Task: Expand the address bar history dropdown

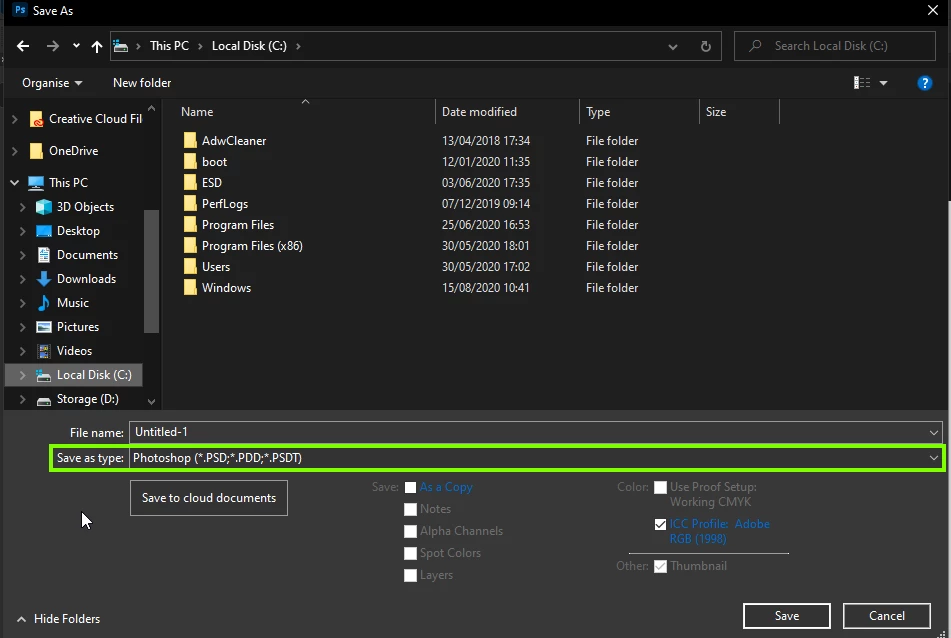Action: tap(673, 47)
